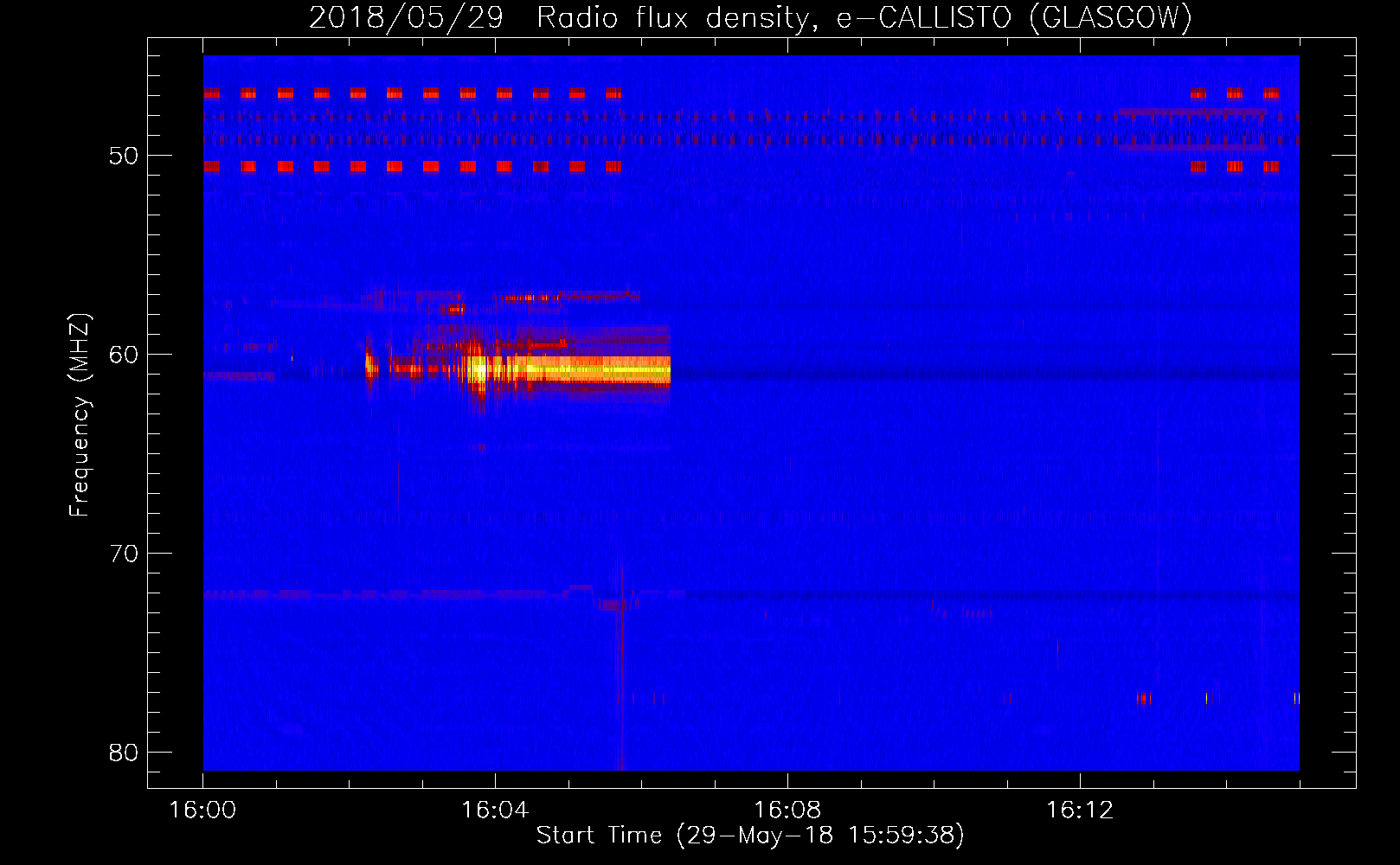
Task: Click the 16:00 time tick label
Action: pos(203,811)
